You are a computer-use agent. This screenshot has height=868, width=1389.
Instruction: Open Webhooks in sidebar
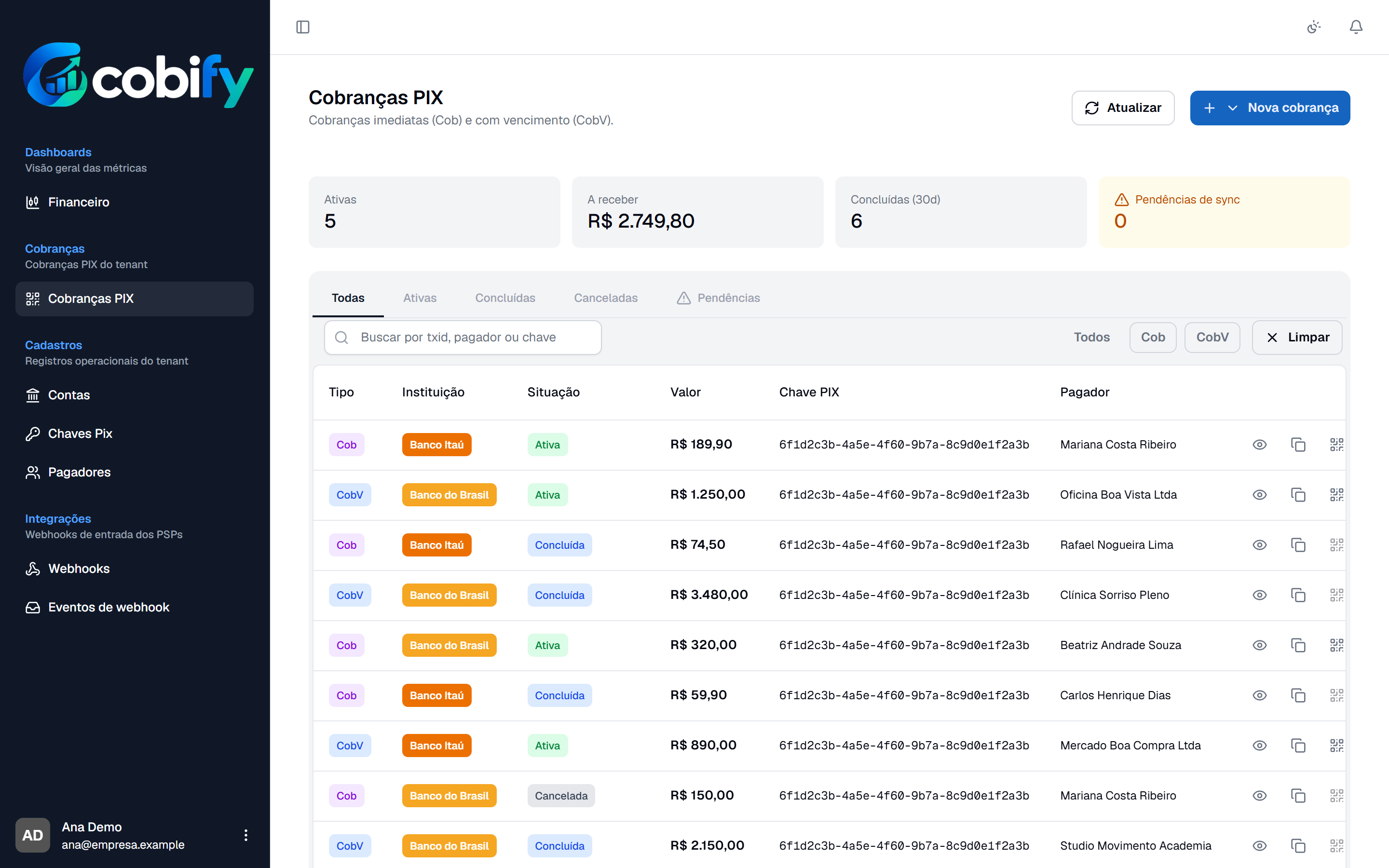point(134,569)
